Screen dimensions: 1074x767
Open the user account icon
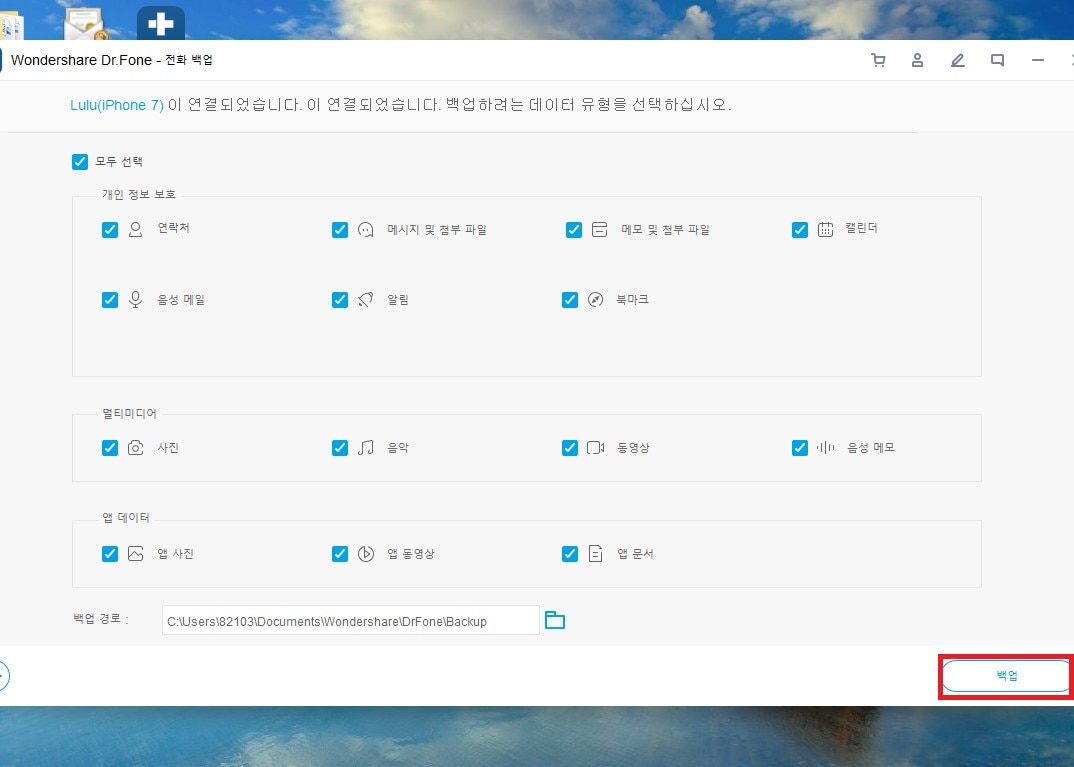pyautogui.click(x=918, y=60)
